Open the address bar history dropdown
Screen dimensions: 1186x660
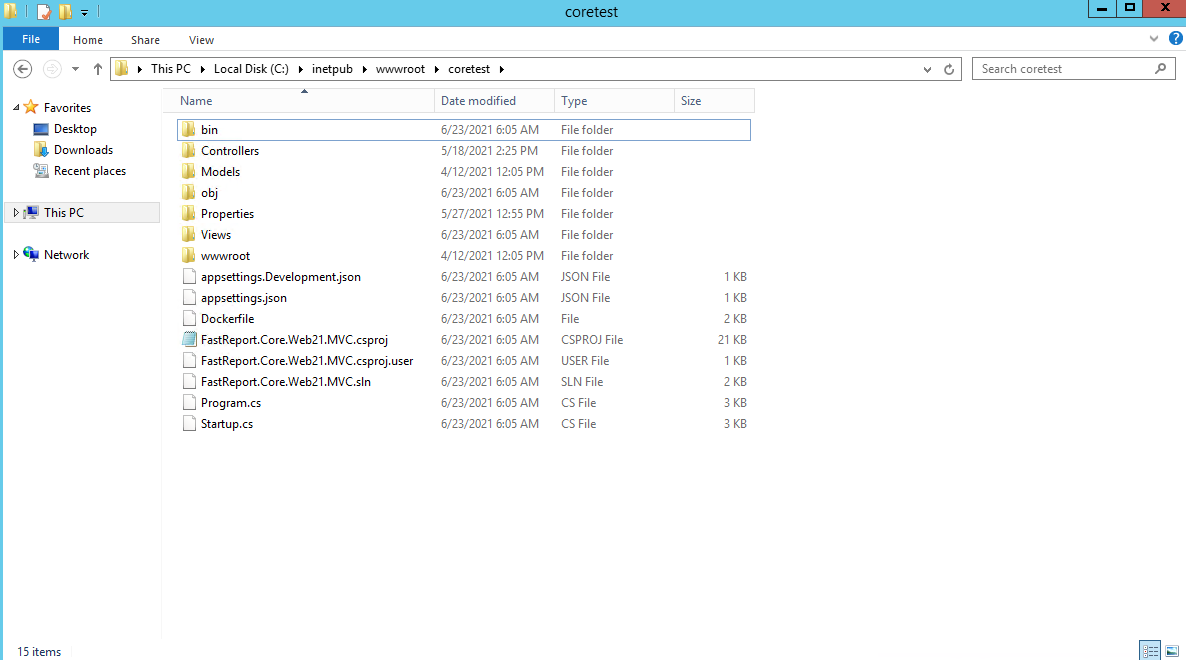click(927, 69)
